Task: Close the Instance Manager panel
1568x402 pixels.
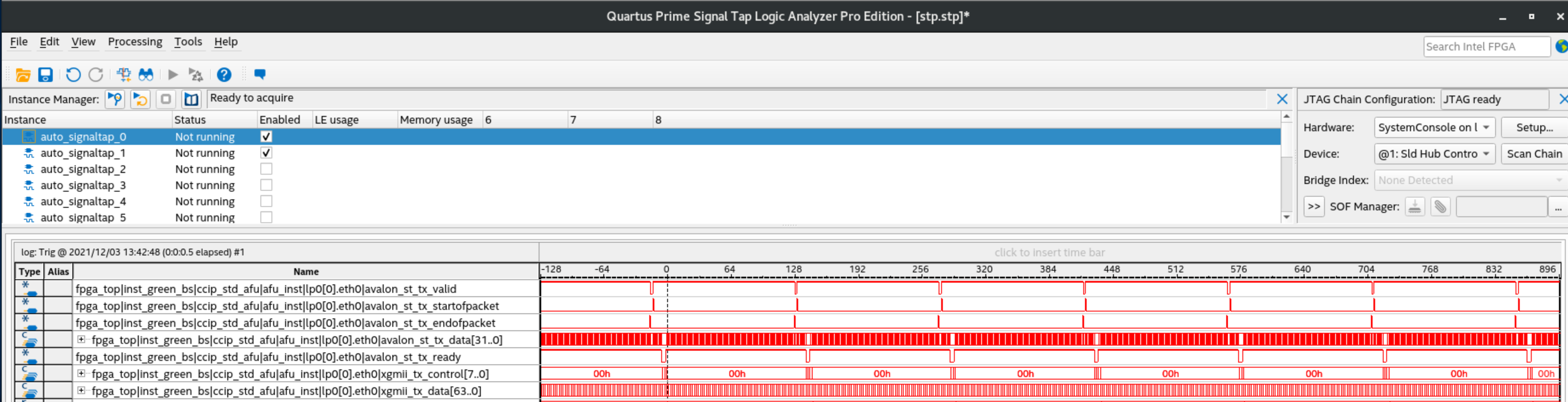Action: (1282, 99)
